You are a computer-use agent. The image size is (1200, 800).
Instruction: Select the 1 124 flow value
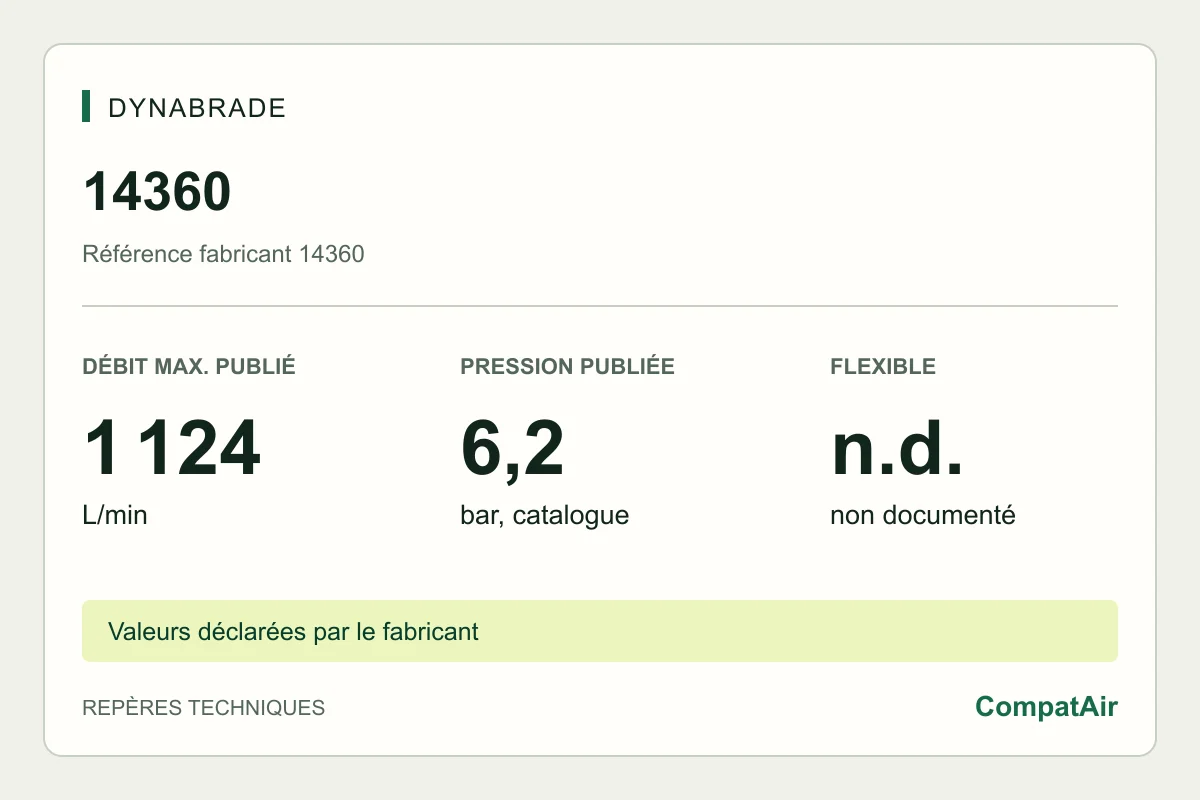(x=171, y=449)
